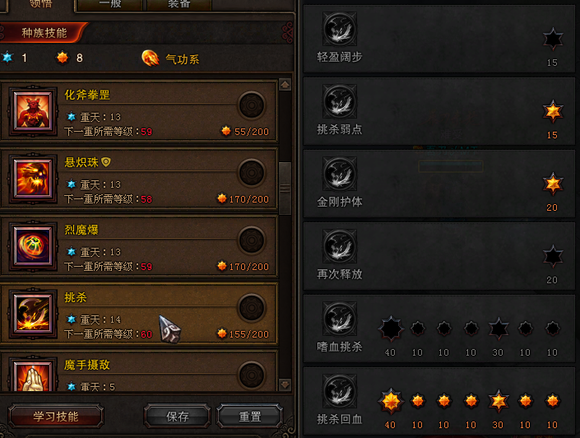
Task: Switch to the 种族技能 tab
Action: (43, 33)
